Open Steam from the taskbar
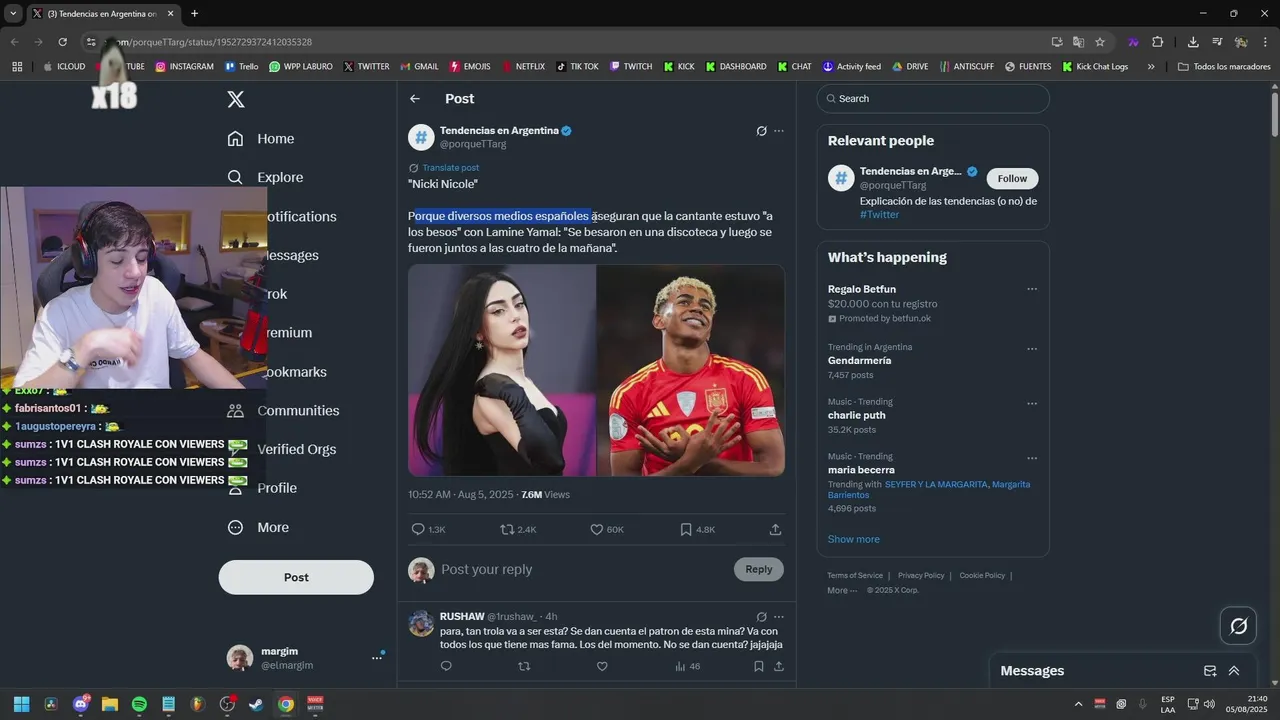This screenshot has width=1280, height=720. click(x=256, y=704)
